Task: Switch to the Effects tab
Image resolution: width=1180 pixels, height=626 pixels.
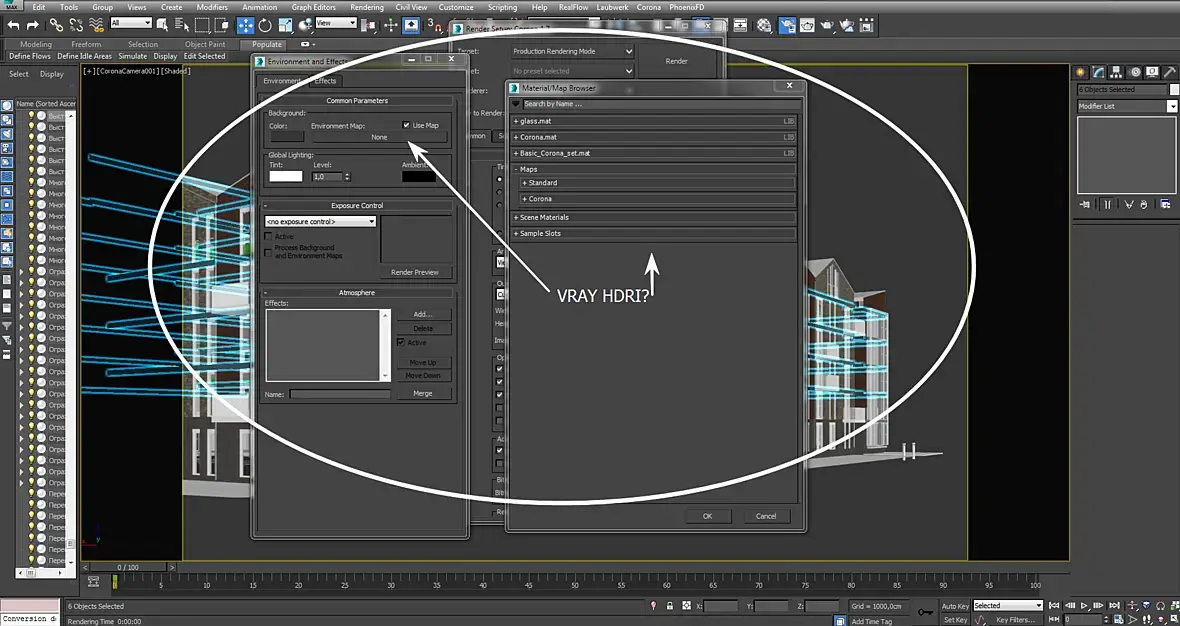Action: click(x=325, y=81)
